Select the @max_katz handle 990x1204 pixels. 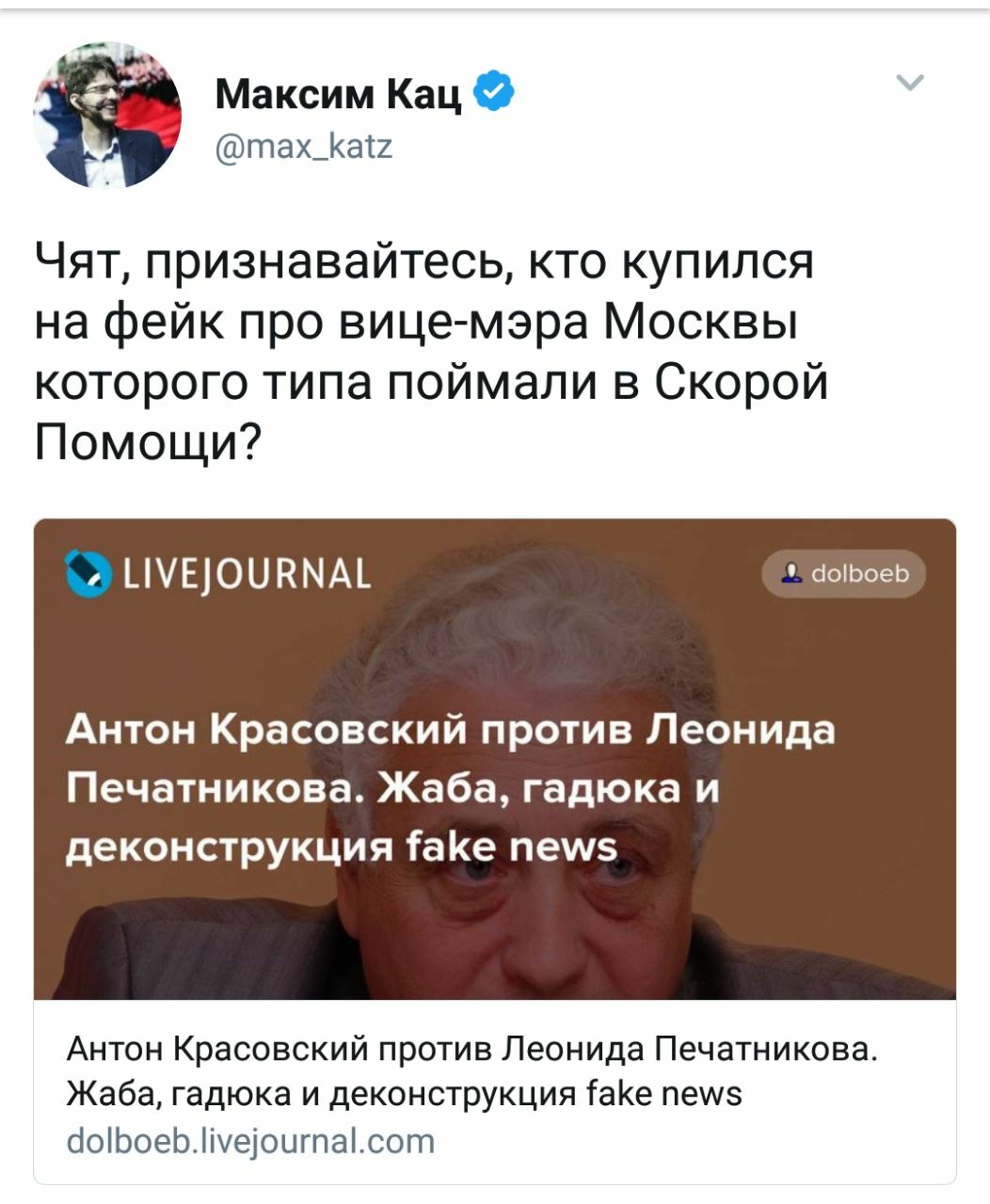(x=304, y=146)
